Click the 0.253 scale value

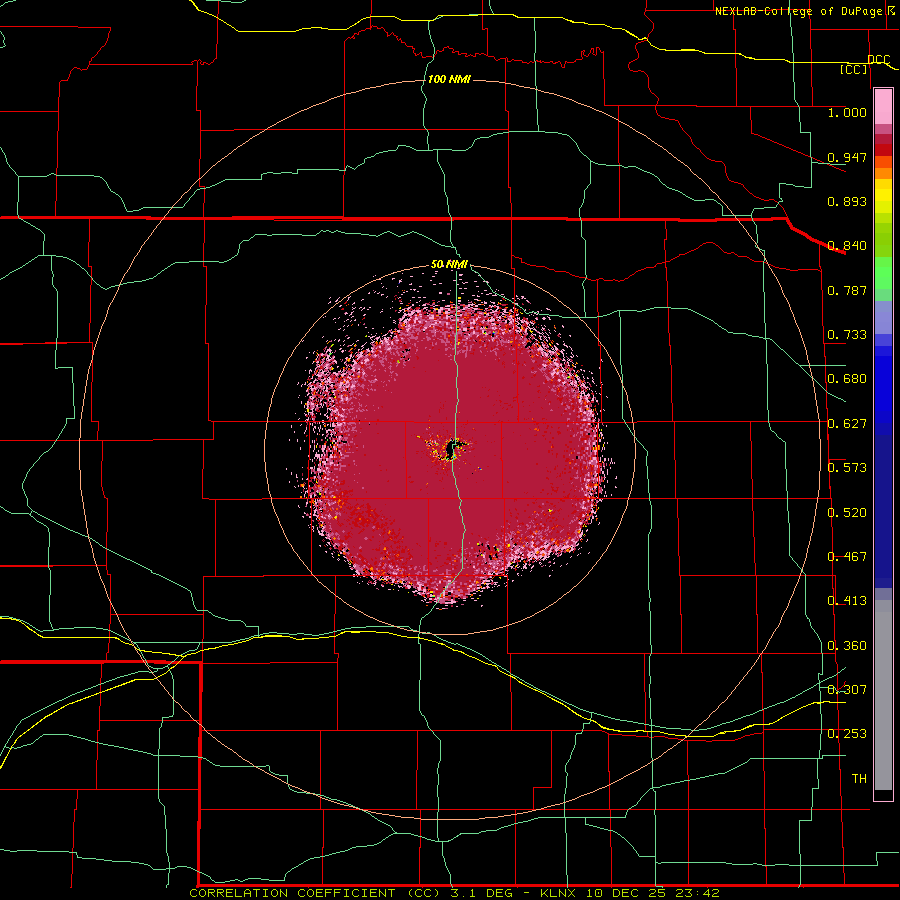[847, 734]
